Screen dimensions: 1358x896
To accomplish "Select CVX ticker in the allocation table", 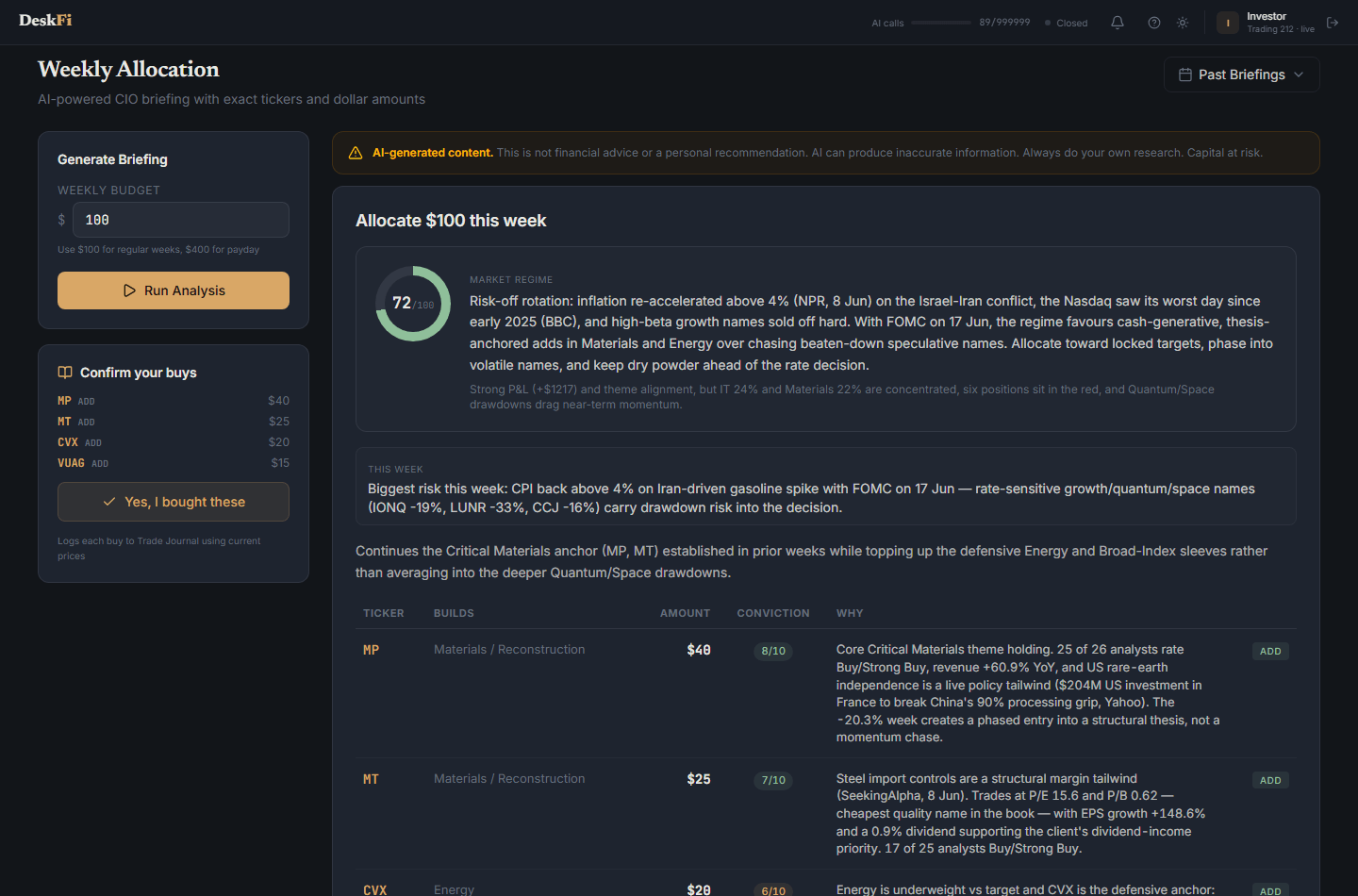I will (375, 889).
